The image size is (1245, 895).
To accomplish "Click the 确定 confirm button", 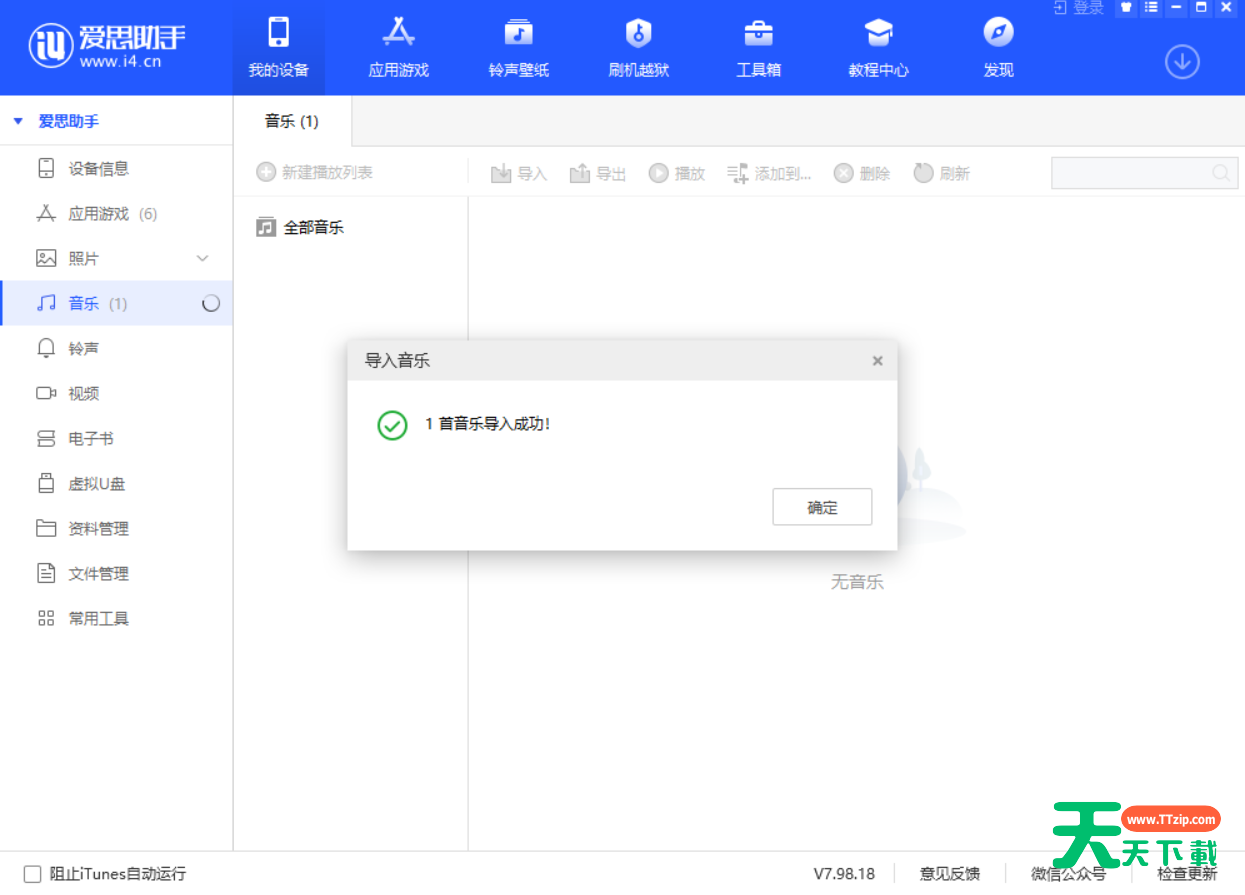I will 822,508.
